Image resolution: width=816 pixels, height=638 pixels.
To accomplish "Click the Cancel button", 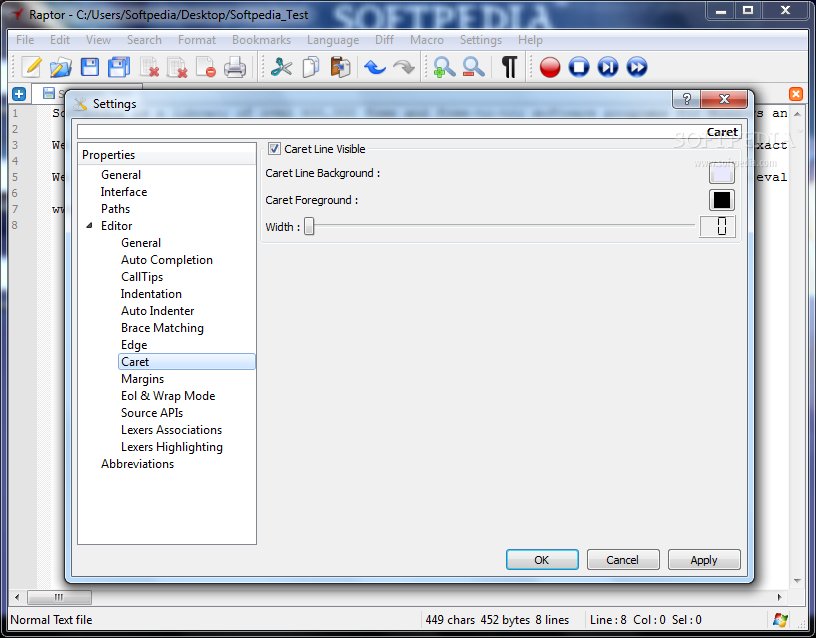I will pyautogui.click(x=623, y=560).
